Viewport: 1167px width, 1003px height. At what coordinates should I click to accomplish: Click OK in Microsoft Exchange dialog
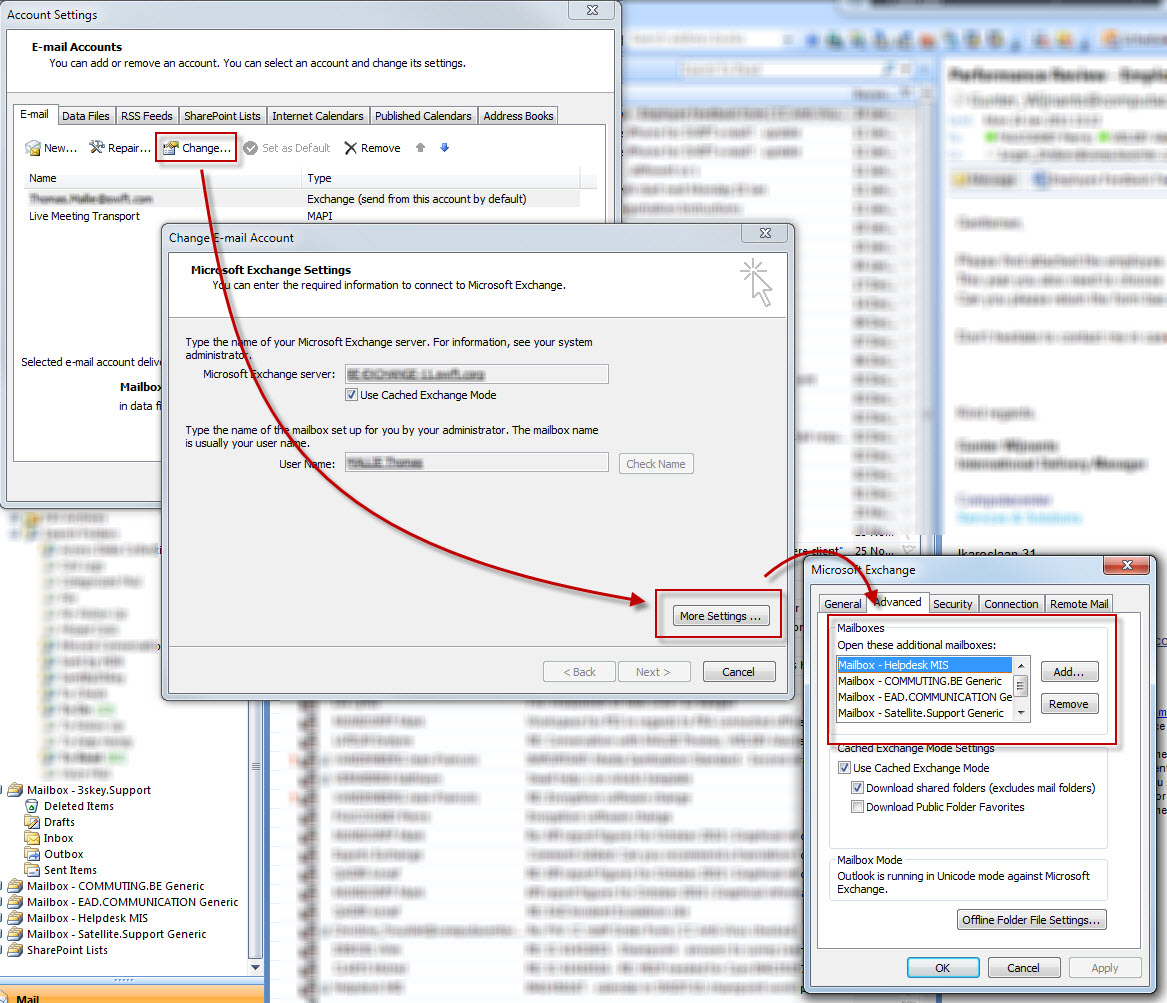[x=943, y=967]
